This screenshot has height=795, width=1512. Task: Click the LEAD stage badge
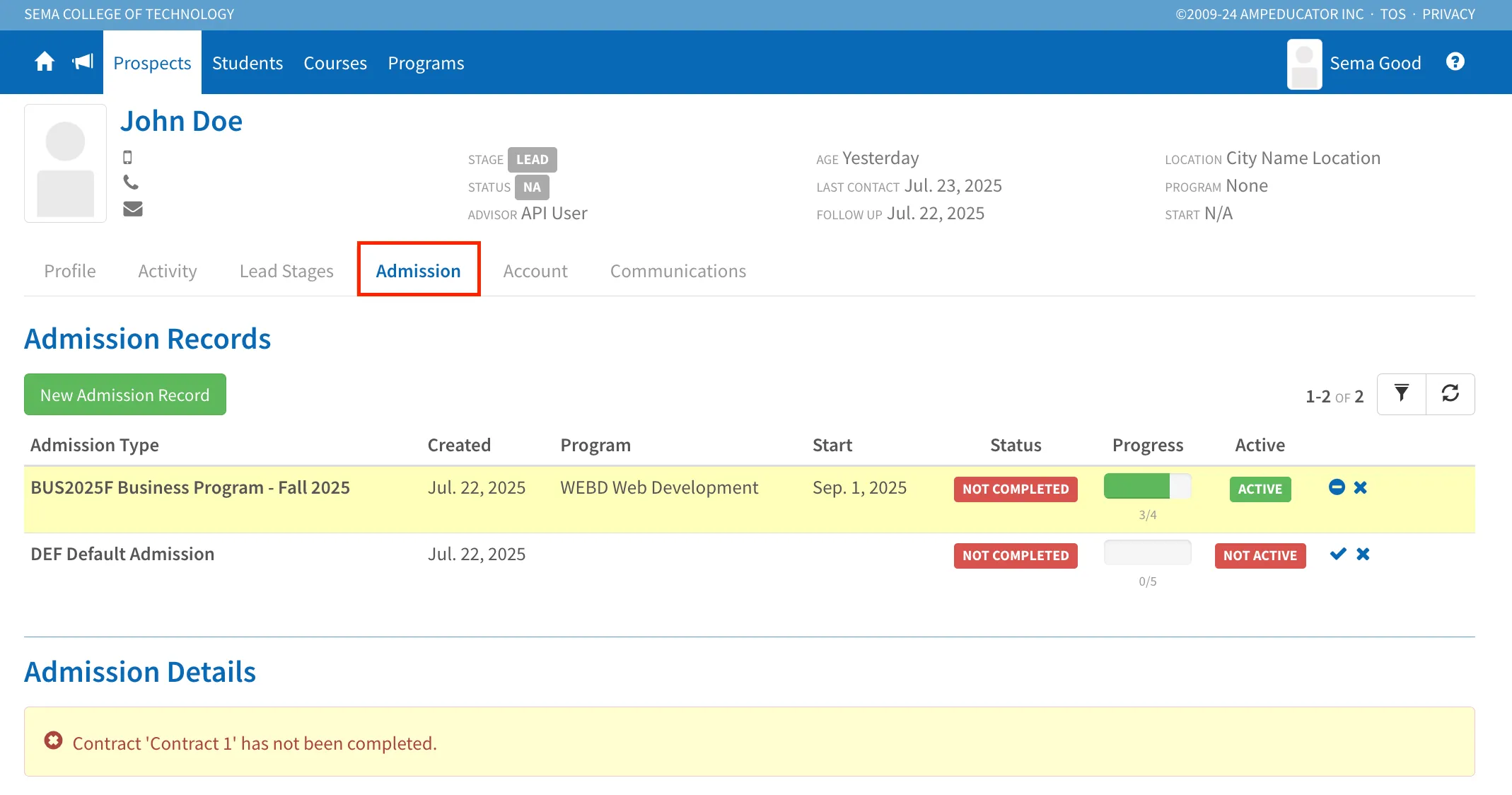click(532, 160)
